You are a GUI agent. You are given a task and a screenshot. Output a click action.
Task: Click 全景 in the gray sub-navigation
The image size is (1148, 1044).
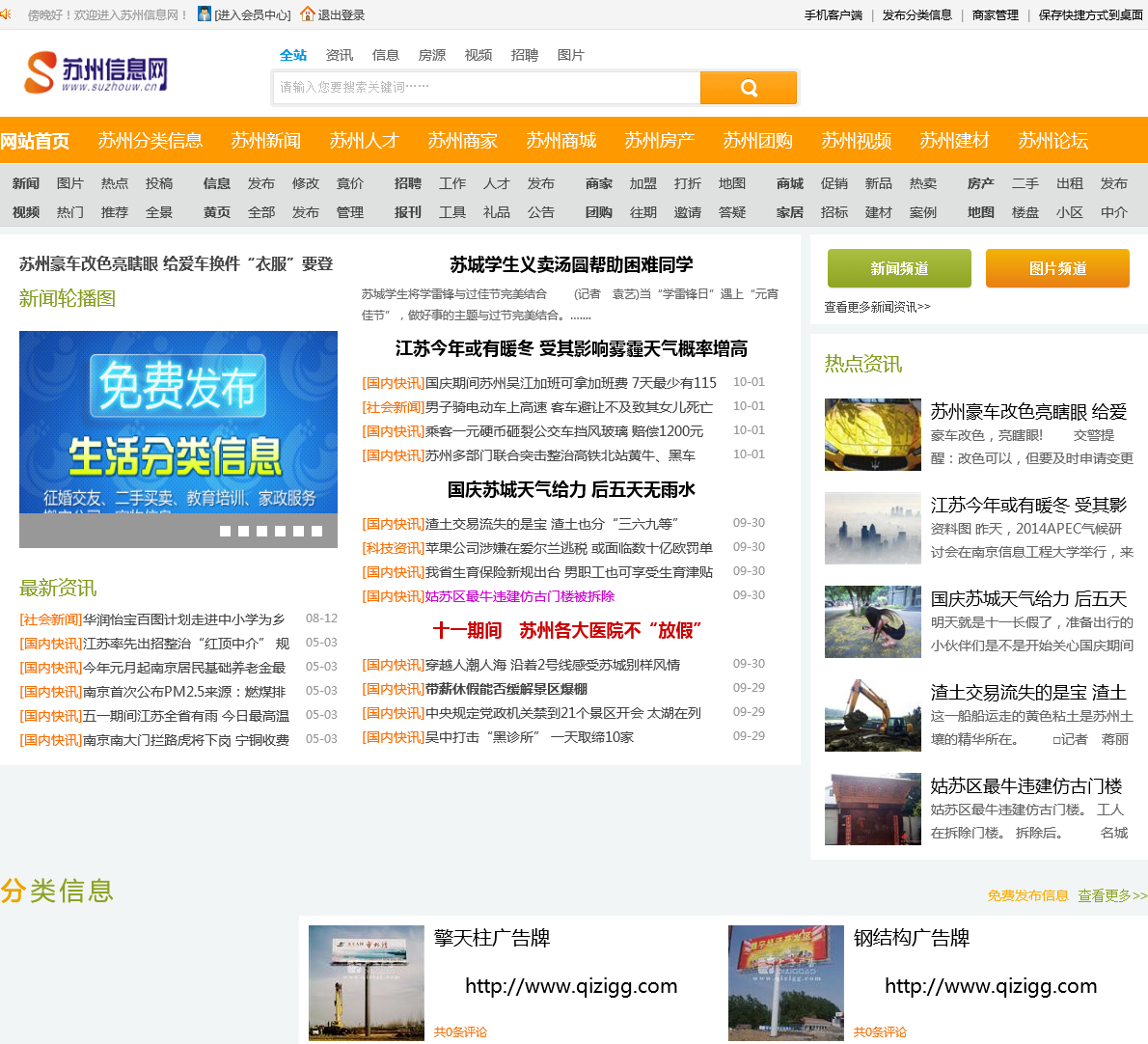click(159, 212)
